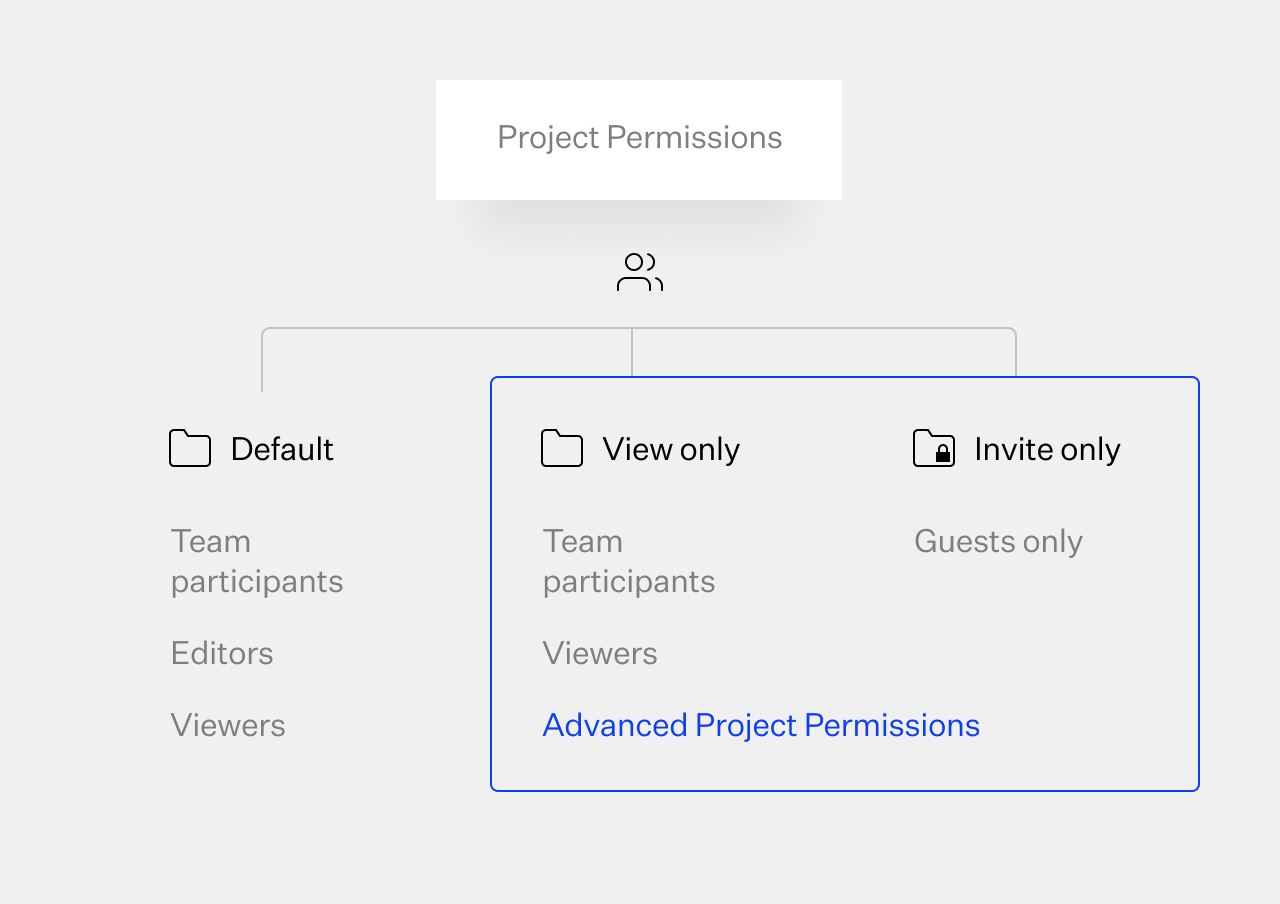Click Viewers under the View only column
The height and width of the screenshot is (904, 1280).
pos(600,653)
